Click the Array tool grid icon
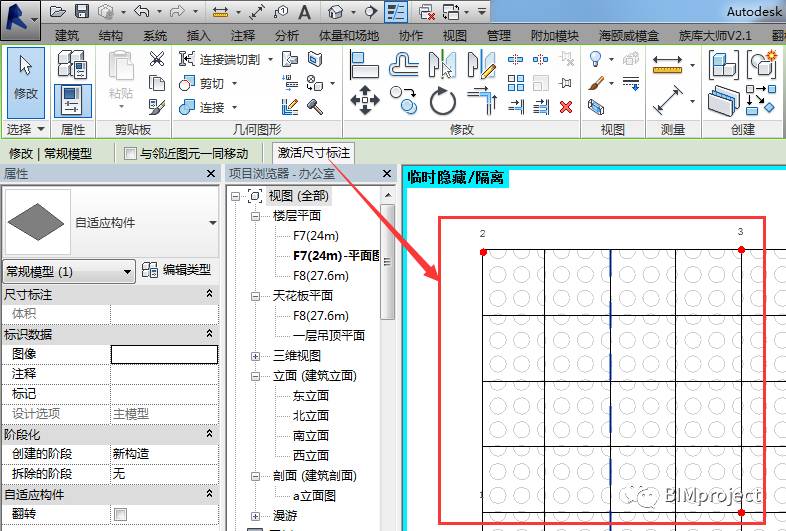 [x=516, y=83]
